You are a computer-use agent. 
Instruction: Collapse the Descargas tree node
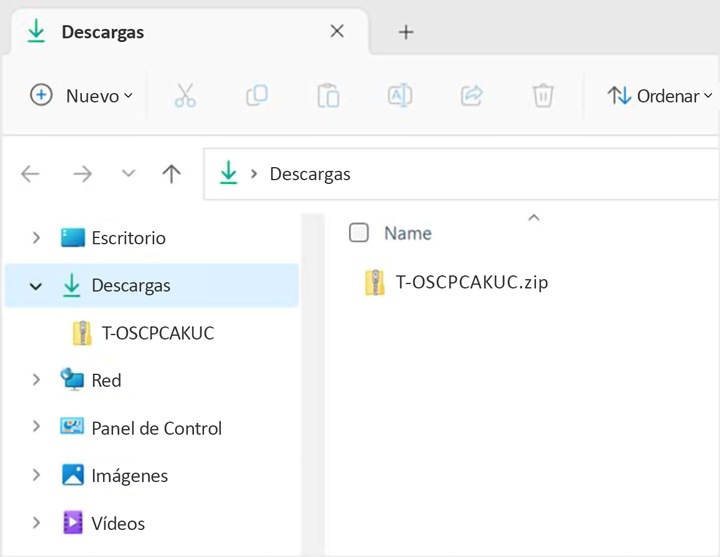(36, 287)
